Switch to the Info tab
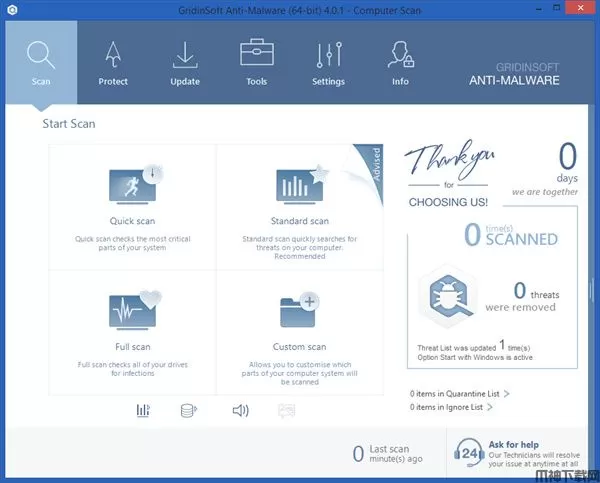 click(x=400, y=62)
